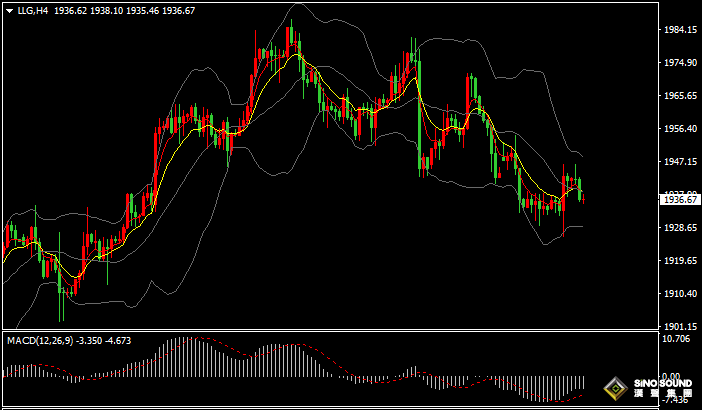The width and height of the screenshot is (702, 410).
Task: Select the current price tag 1936.67
Action: coord(680,200)
